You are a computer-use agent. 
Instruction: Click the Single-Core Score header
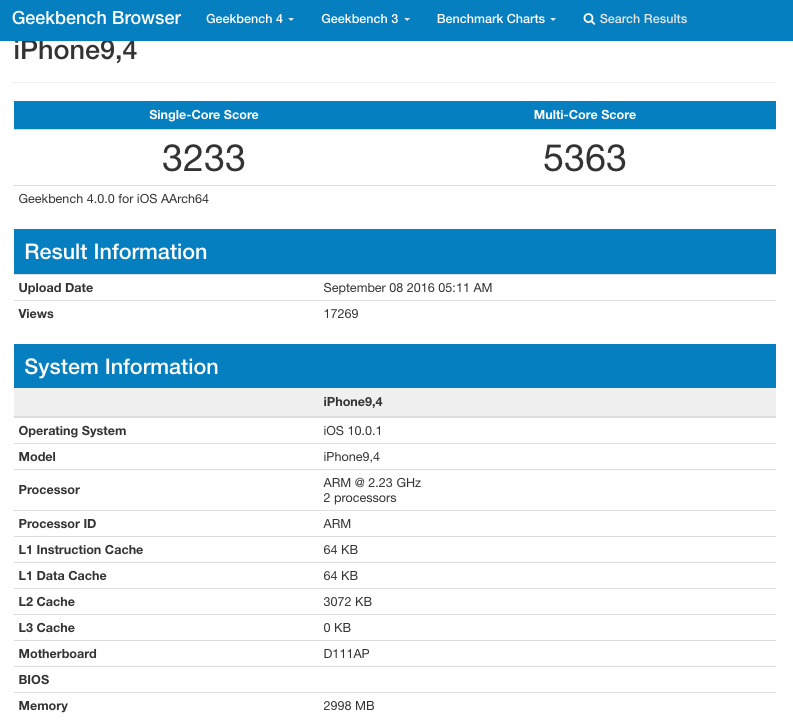pyautogui.click(x=204, y=115)
